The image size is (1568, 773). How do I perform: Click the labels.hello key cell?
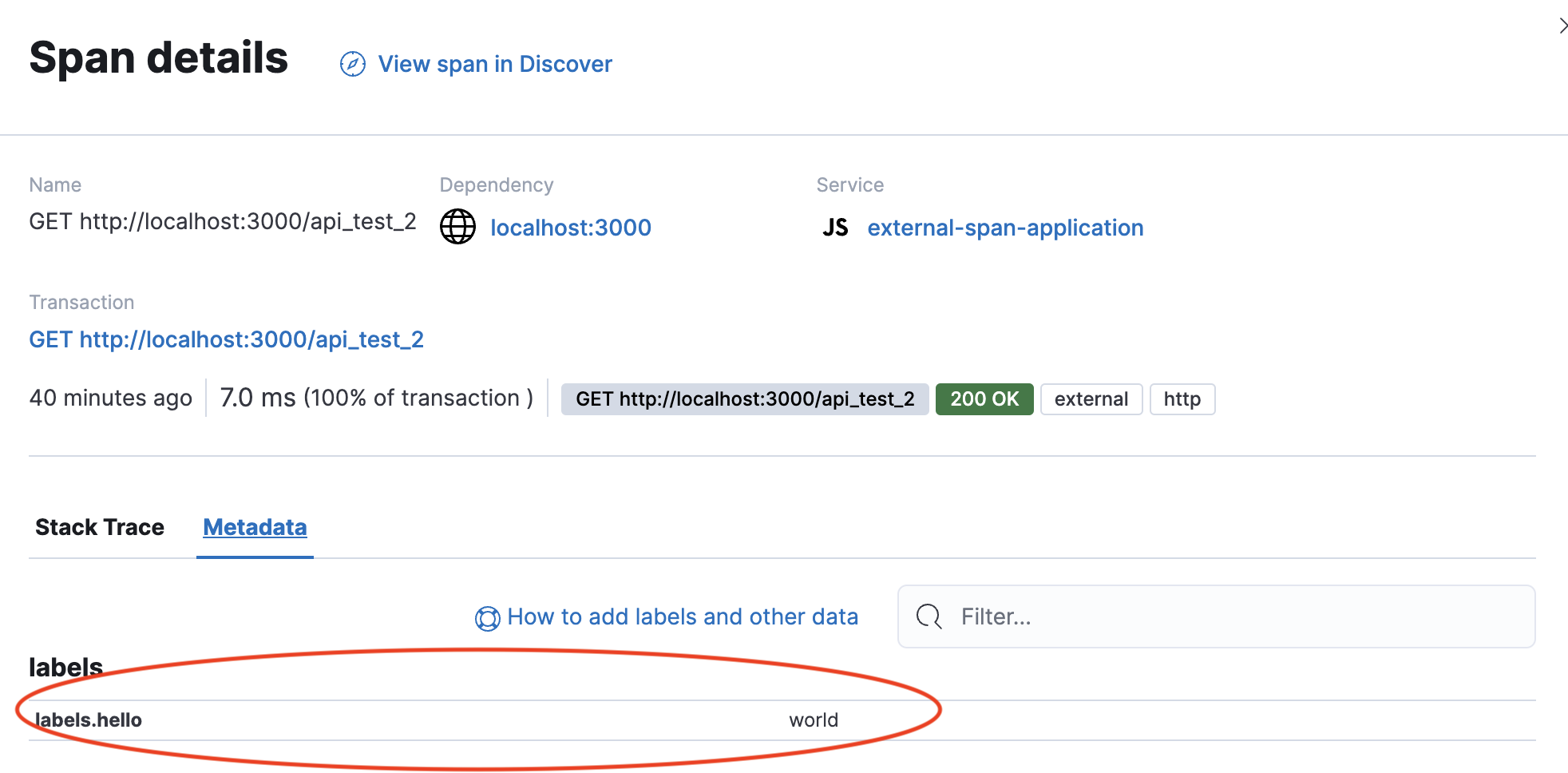click(x=88, y=720)
